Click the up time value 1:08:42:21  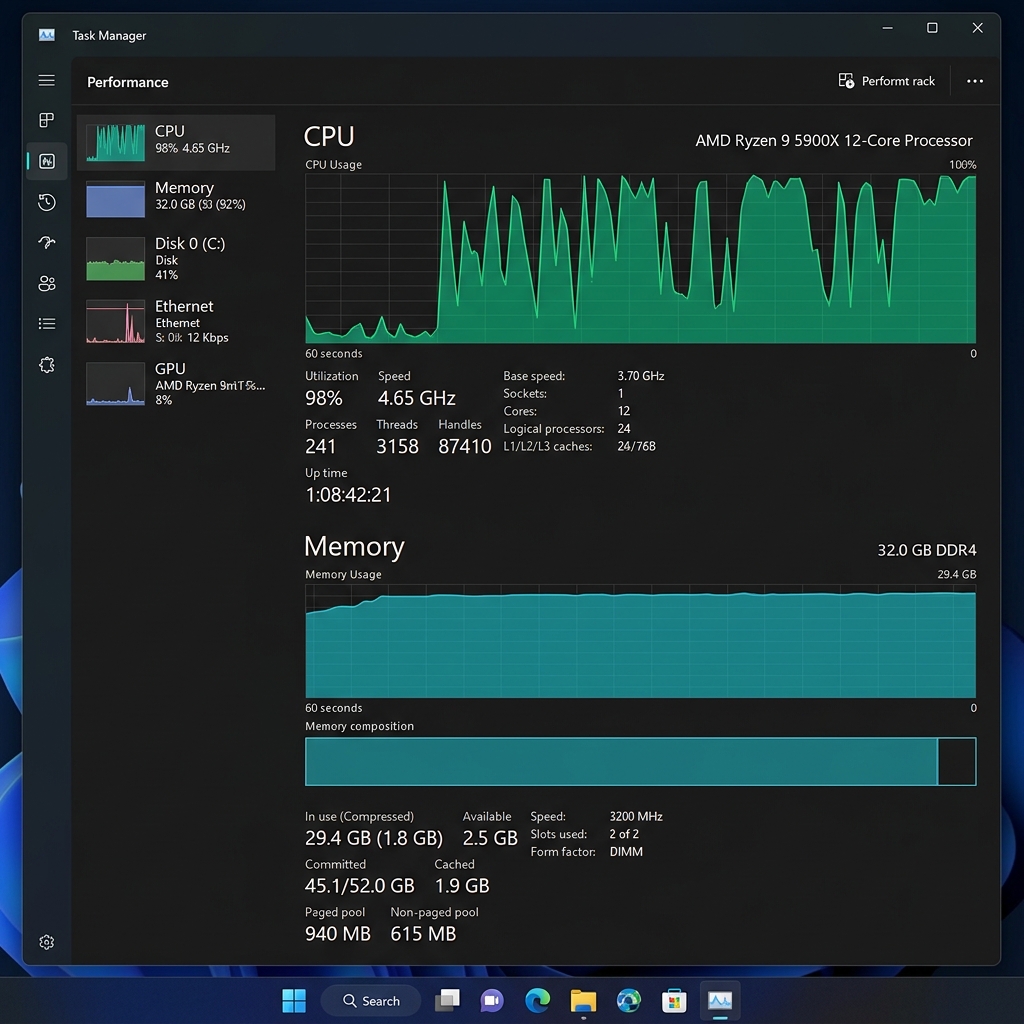click(348, 494)
